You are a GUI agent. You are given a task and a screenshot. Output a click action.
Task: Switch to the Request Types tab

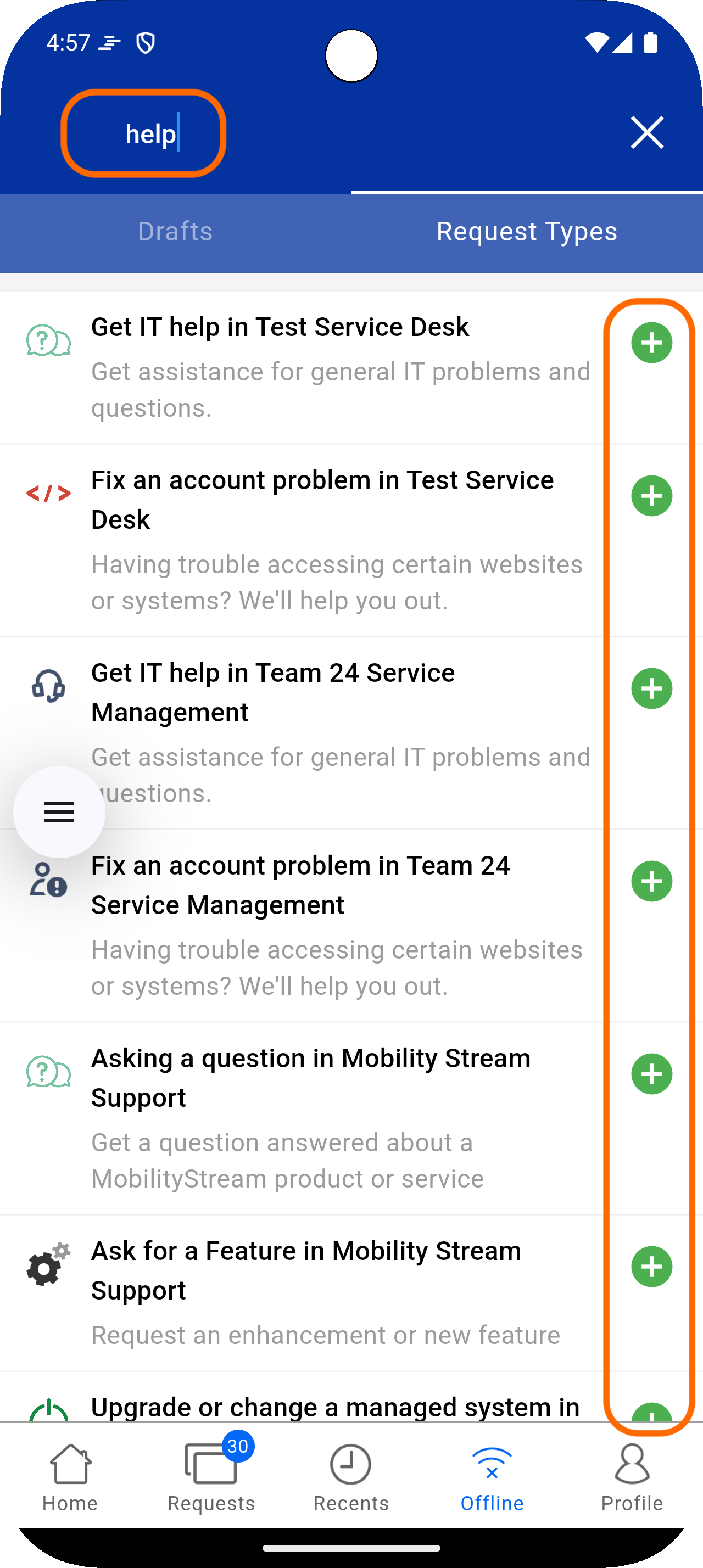(x=527, y=232)
